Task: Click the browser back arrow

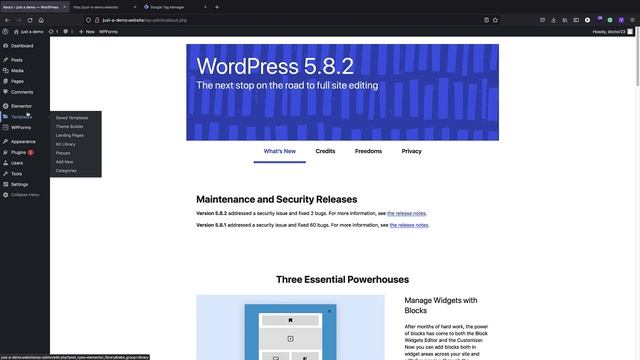Action: (x=7, y=20)
